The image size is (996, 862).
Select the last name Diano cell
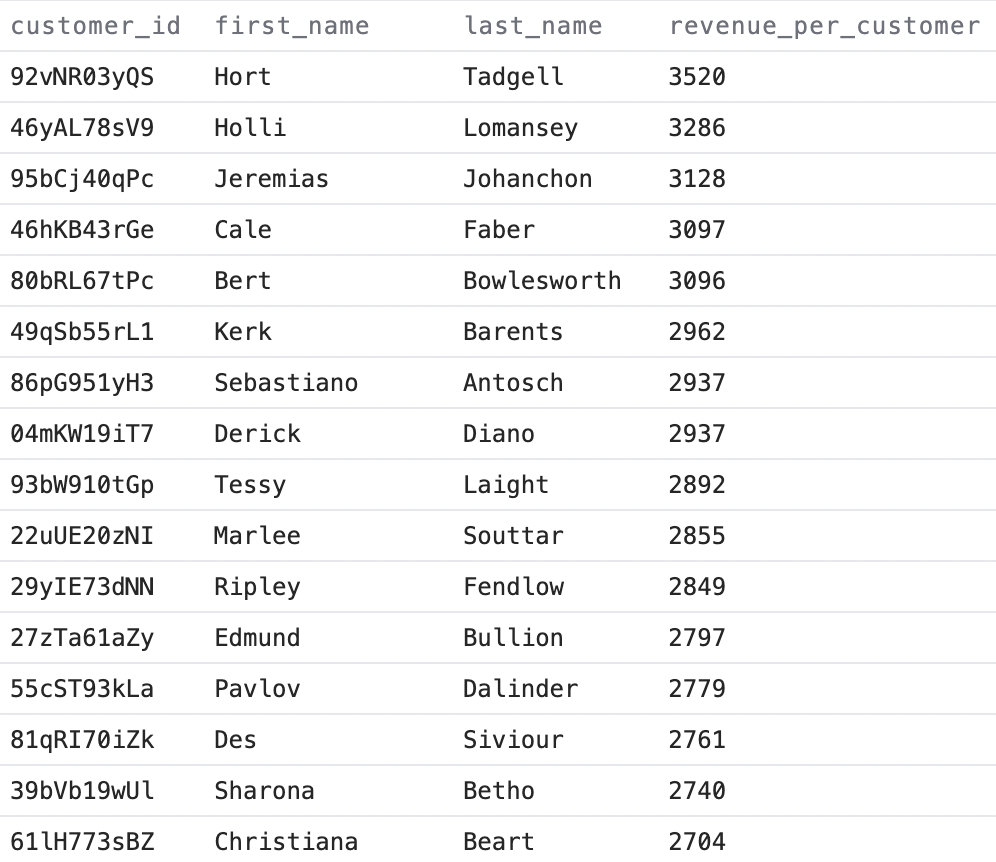click(x=498, y=434)
